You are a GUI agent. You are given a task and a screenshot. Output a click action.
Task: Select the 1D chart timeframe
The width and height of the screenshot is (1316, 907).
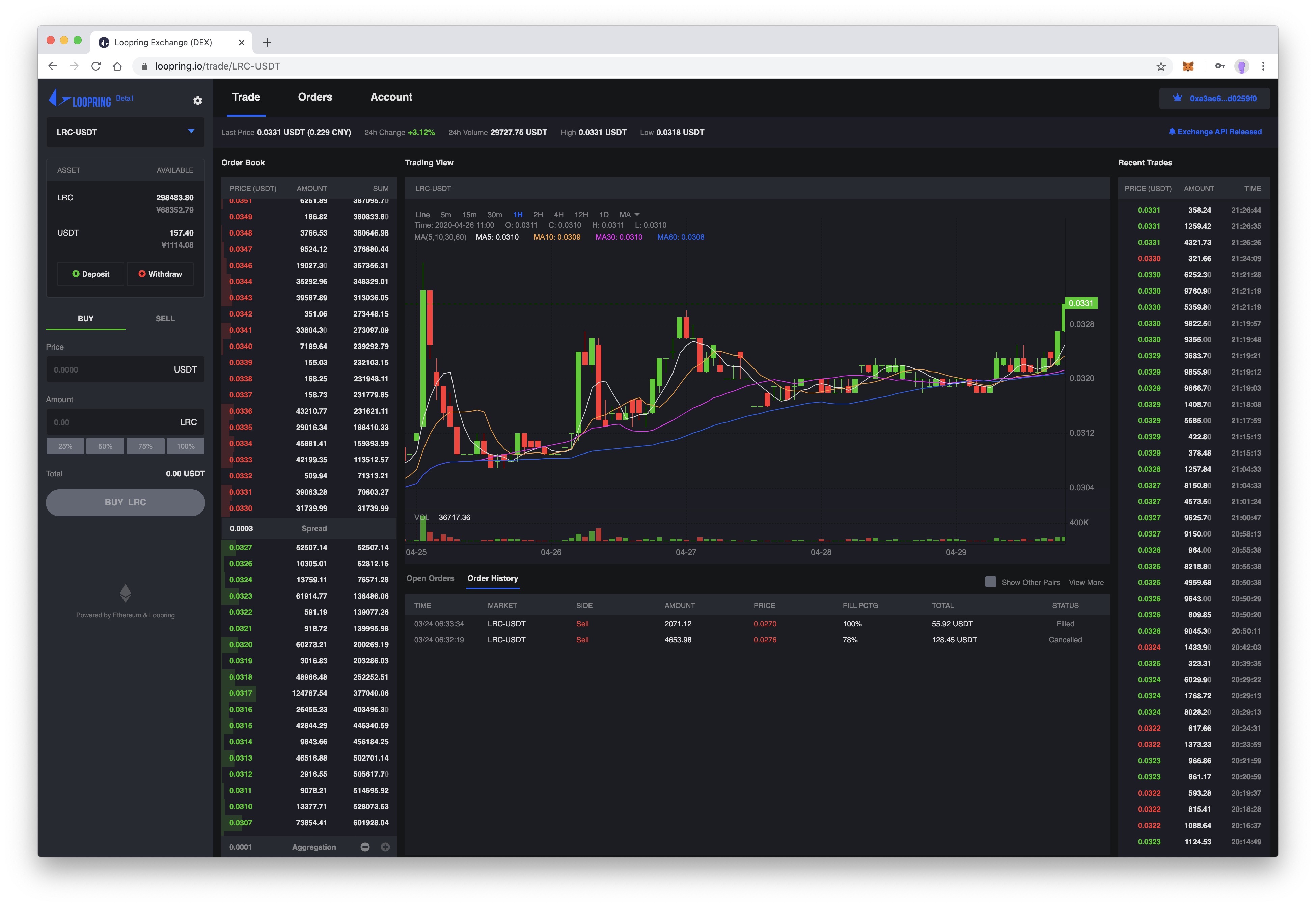coord(603,215)
